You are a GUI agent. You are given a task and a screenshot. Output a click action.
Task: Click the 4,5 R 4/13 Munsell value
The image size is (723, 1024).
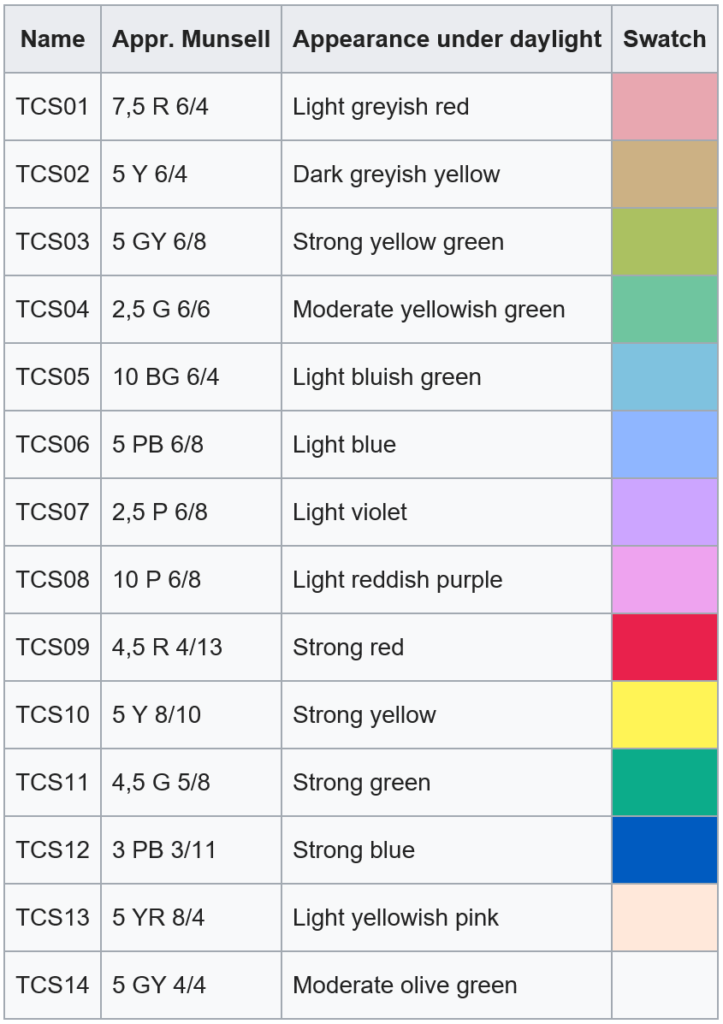click(x=167, y=647)
